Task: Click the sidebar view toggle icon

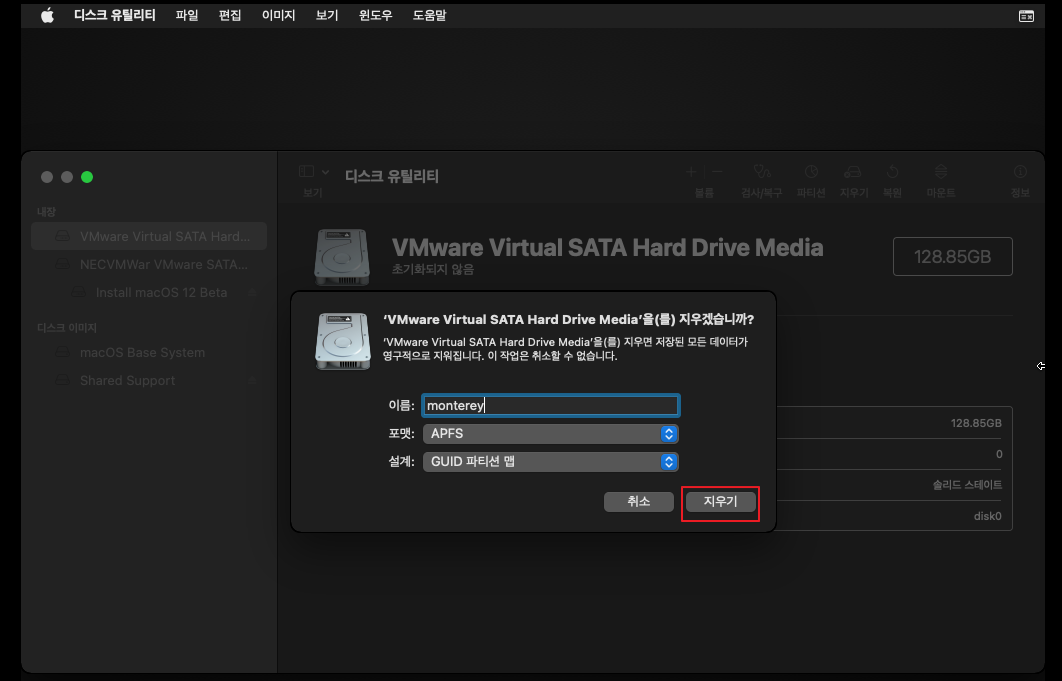Action: (306, 172)
